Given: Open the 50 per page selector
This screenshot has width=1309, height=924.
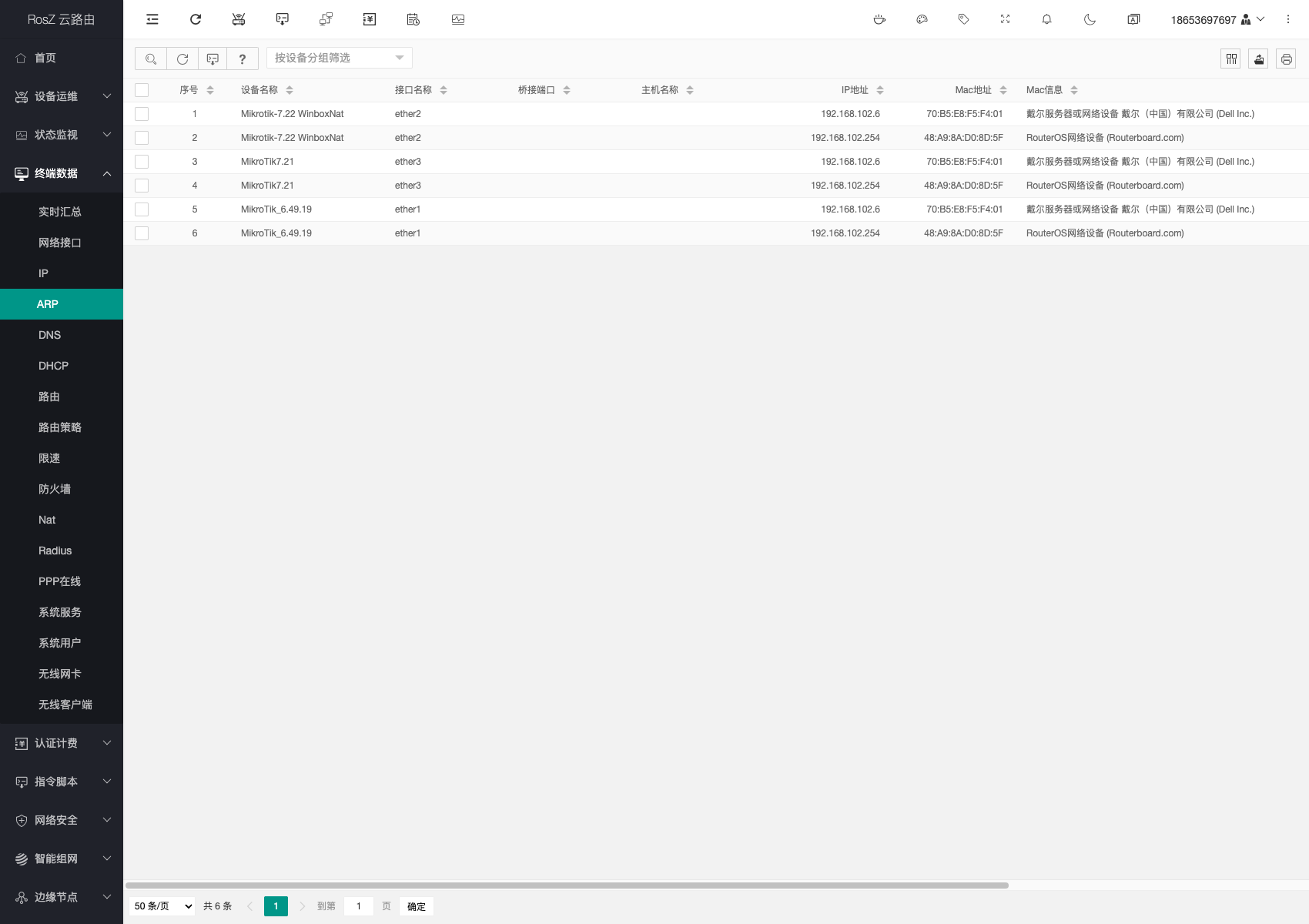Looking at the screenshot, I should coord(162,906).
